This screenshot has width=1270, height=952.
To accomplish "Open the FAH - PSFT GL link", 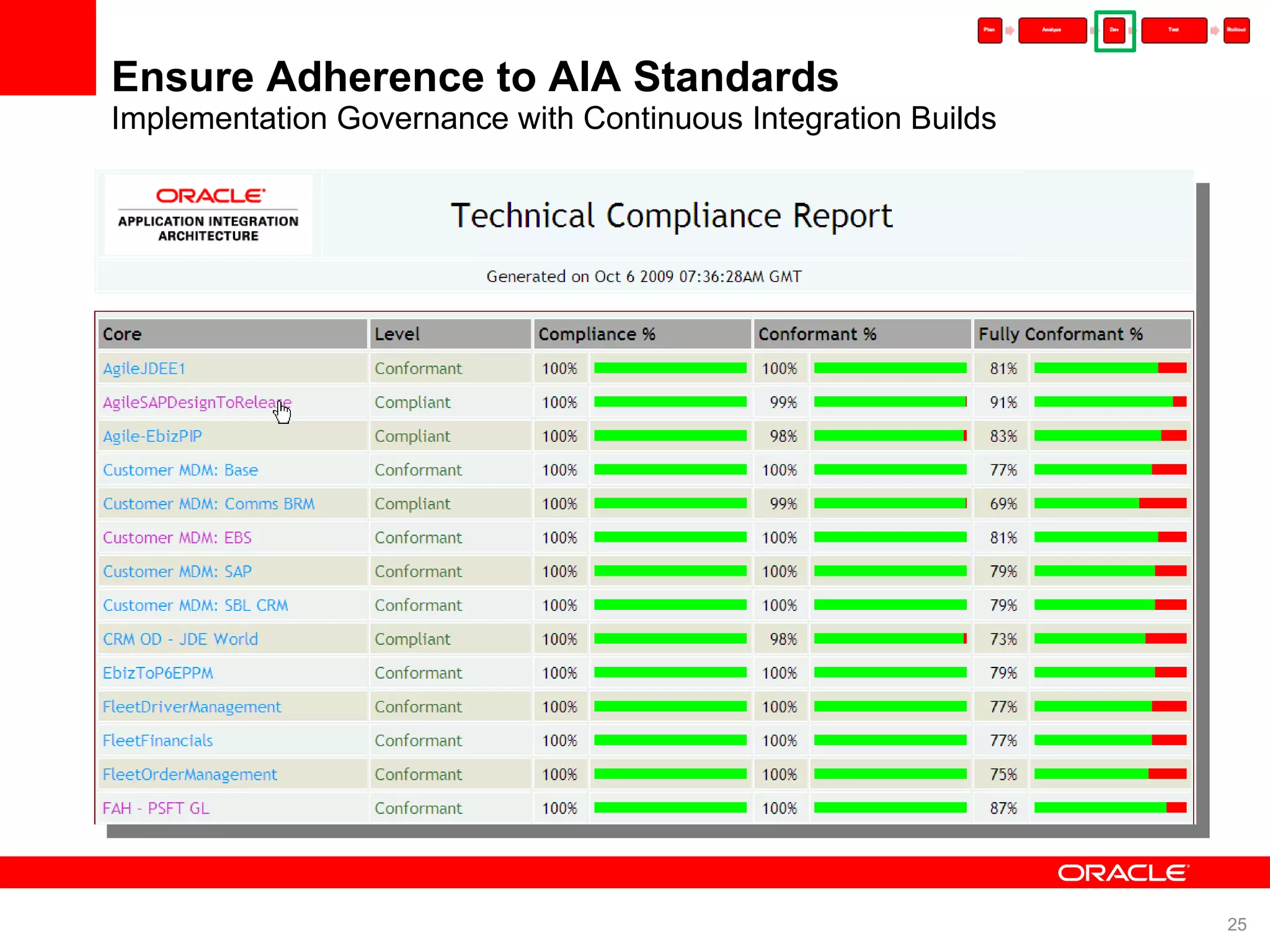I will pos(156,808).
